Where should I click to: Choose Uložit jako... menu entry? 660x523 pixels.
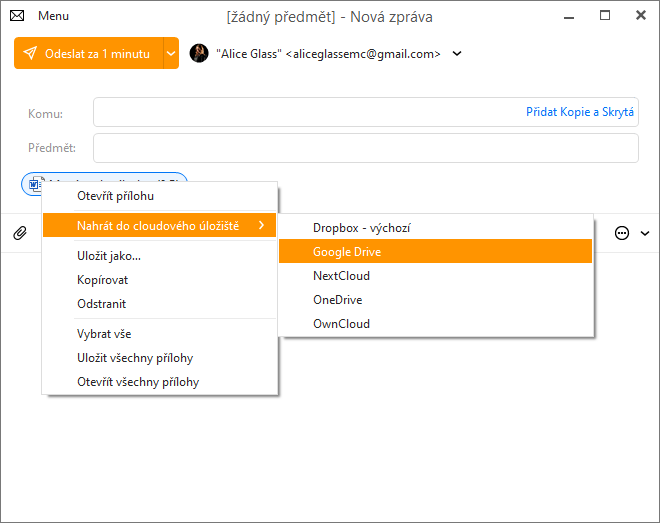(x=160, y=256)
